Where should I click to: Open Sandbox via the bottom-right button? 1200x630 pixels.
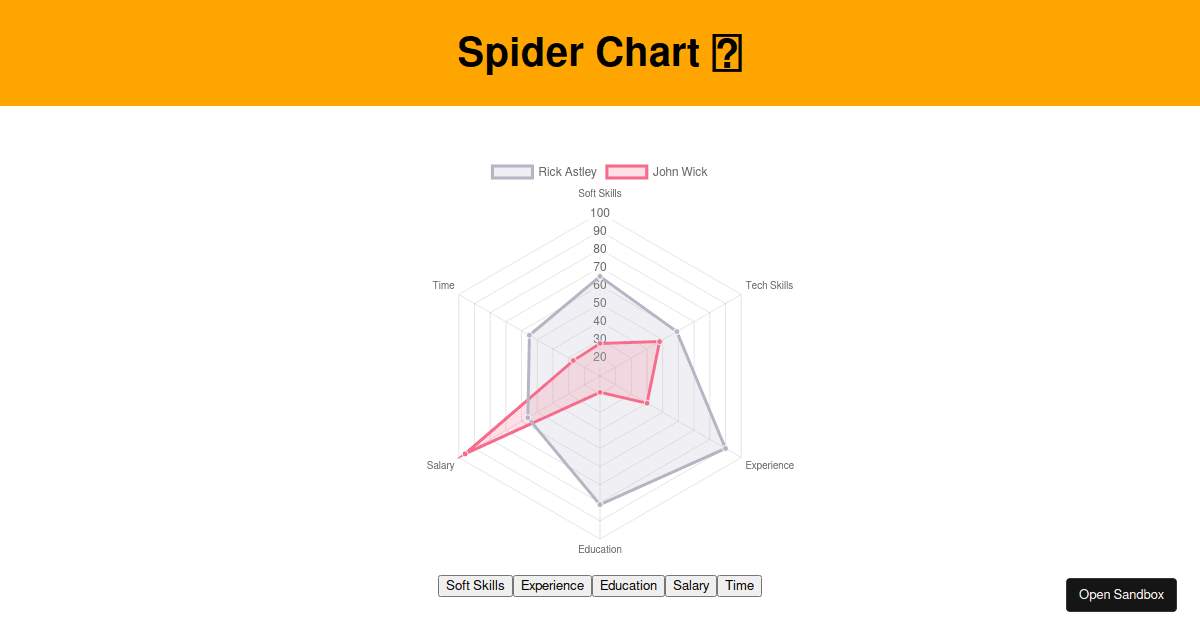click(1121, 594)
